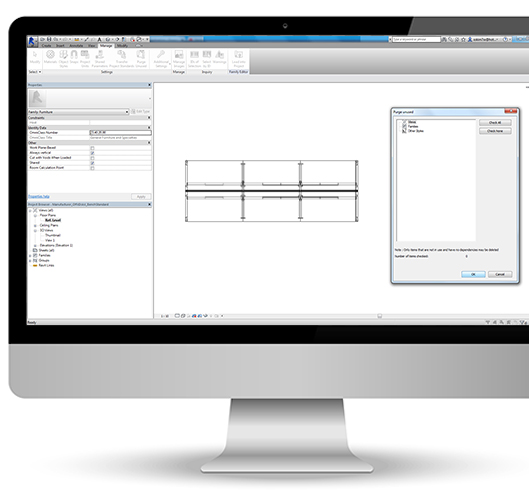529x490 pixels.
Task: Open Additional Settings dropdown tool
Action: click(x=161, y=59)
